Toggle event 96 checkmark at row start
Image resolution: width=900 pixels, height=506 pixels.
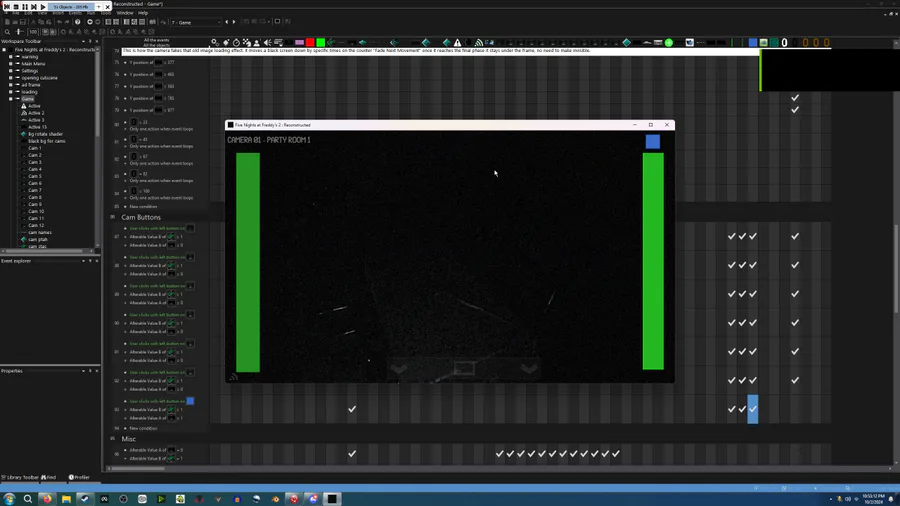click(x=352, y=453)
